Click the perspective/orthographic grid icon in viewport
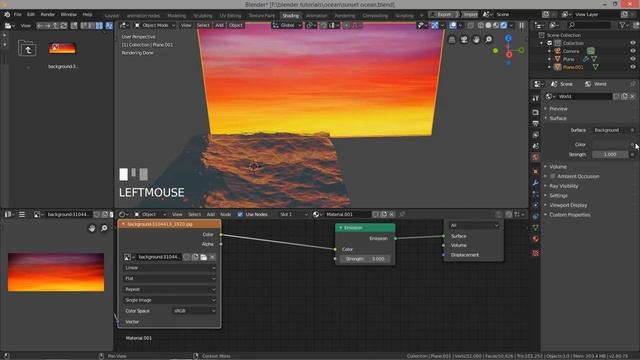 [x=452, y=40]
